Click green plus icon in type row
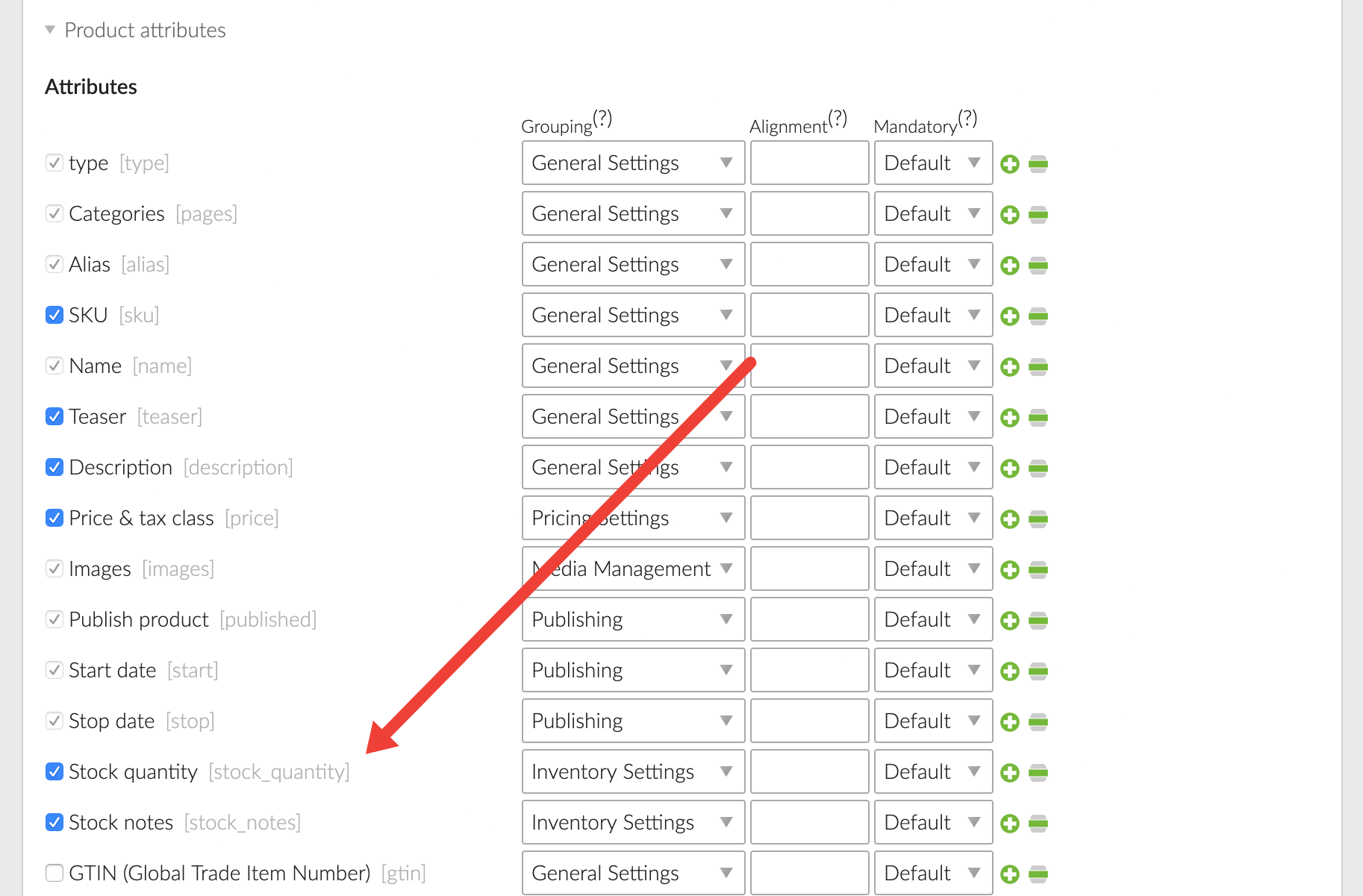Viewport: 1363px width, 896px height. (x=1009, y=164)
